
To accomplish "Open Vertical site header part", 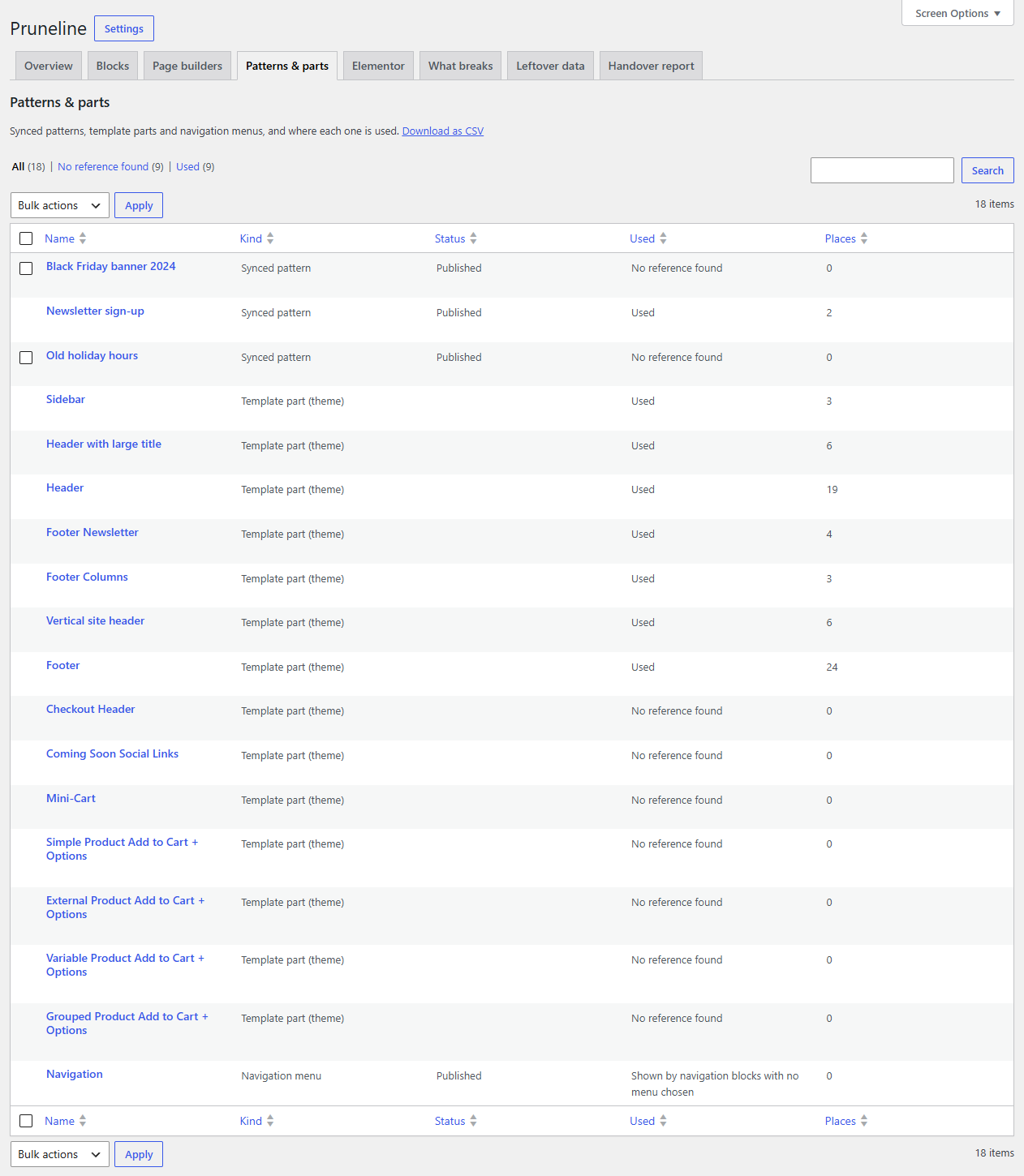I will tap(95, 620).
